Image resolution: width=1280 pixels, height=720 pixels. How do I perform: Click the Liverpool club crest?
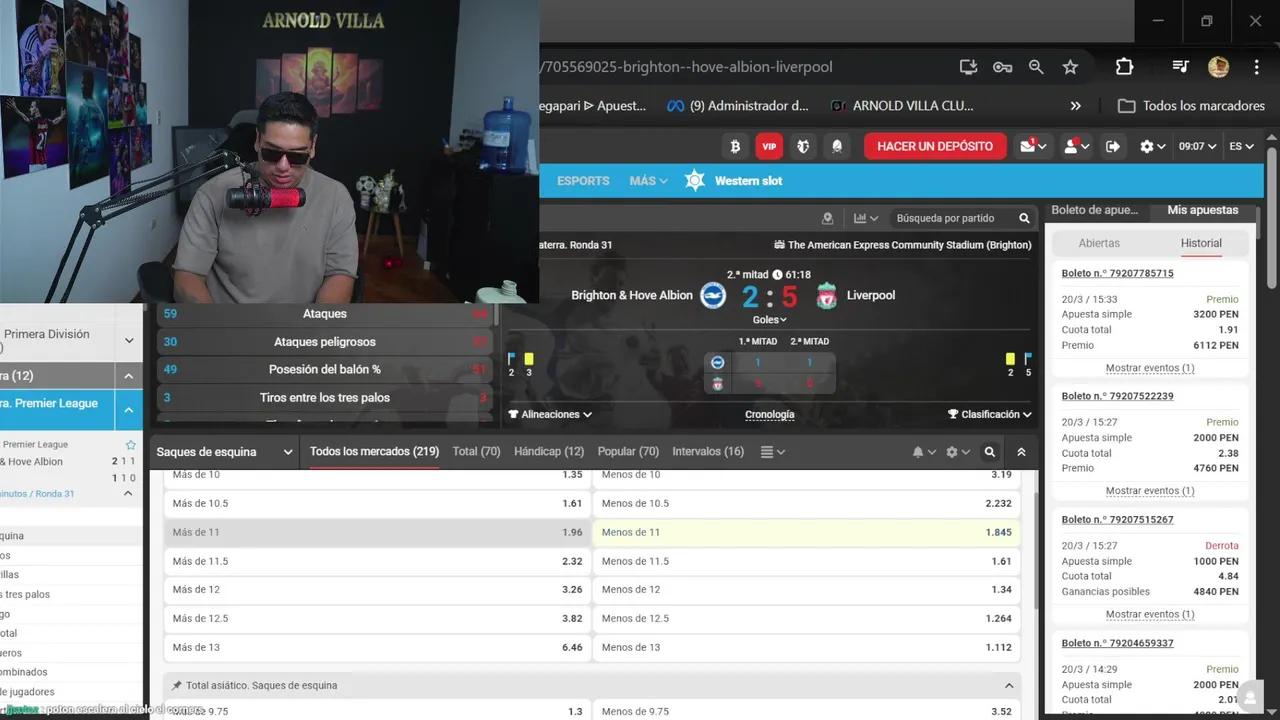pyautogui.click(x=826, y=295)
